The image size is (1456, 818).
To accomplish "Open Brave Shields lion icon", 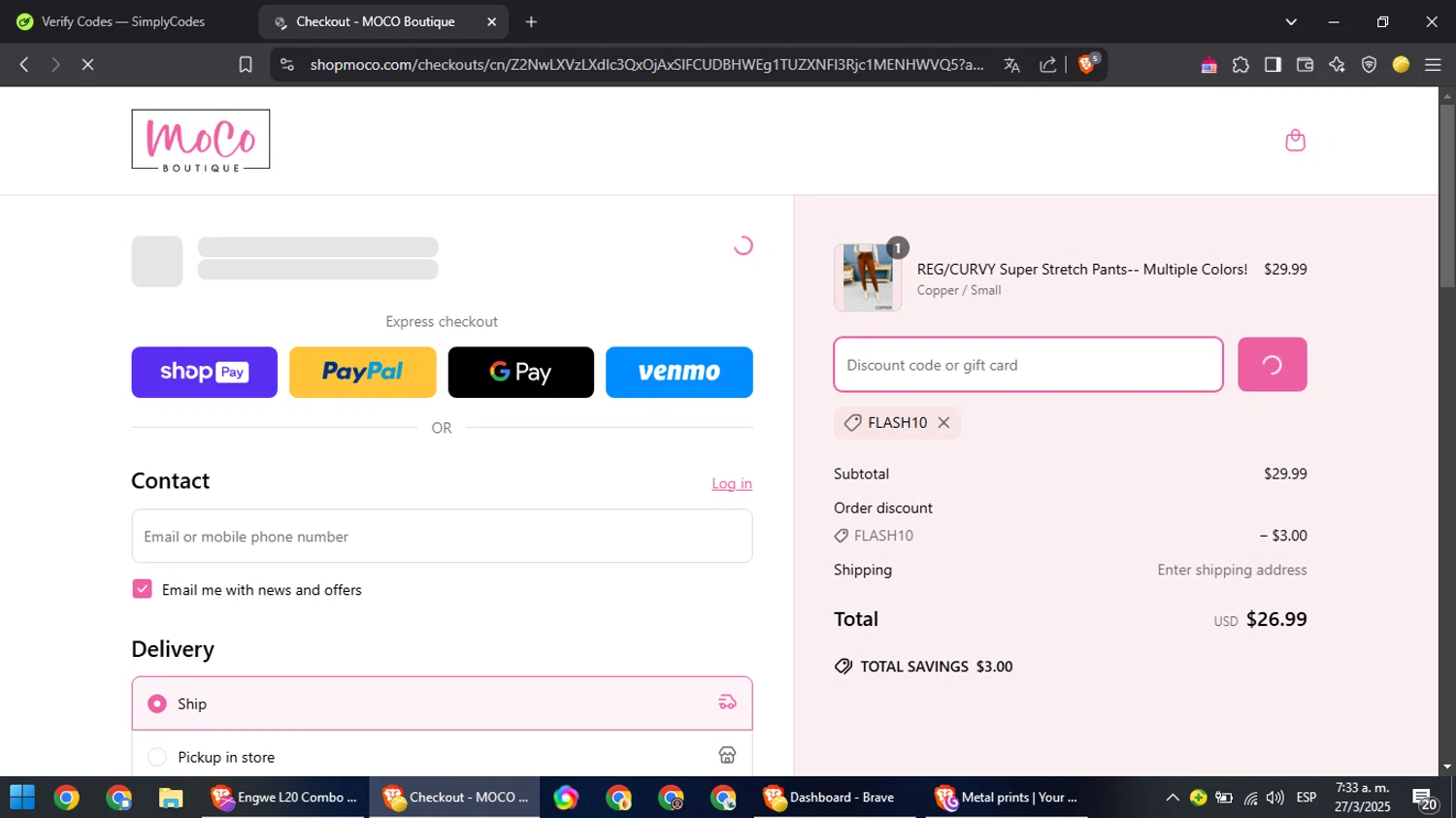I will (1088, 64).
